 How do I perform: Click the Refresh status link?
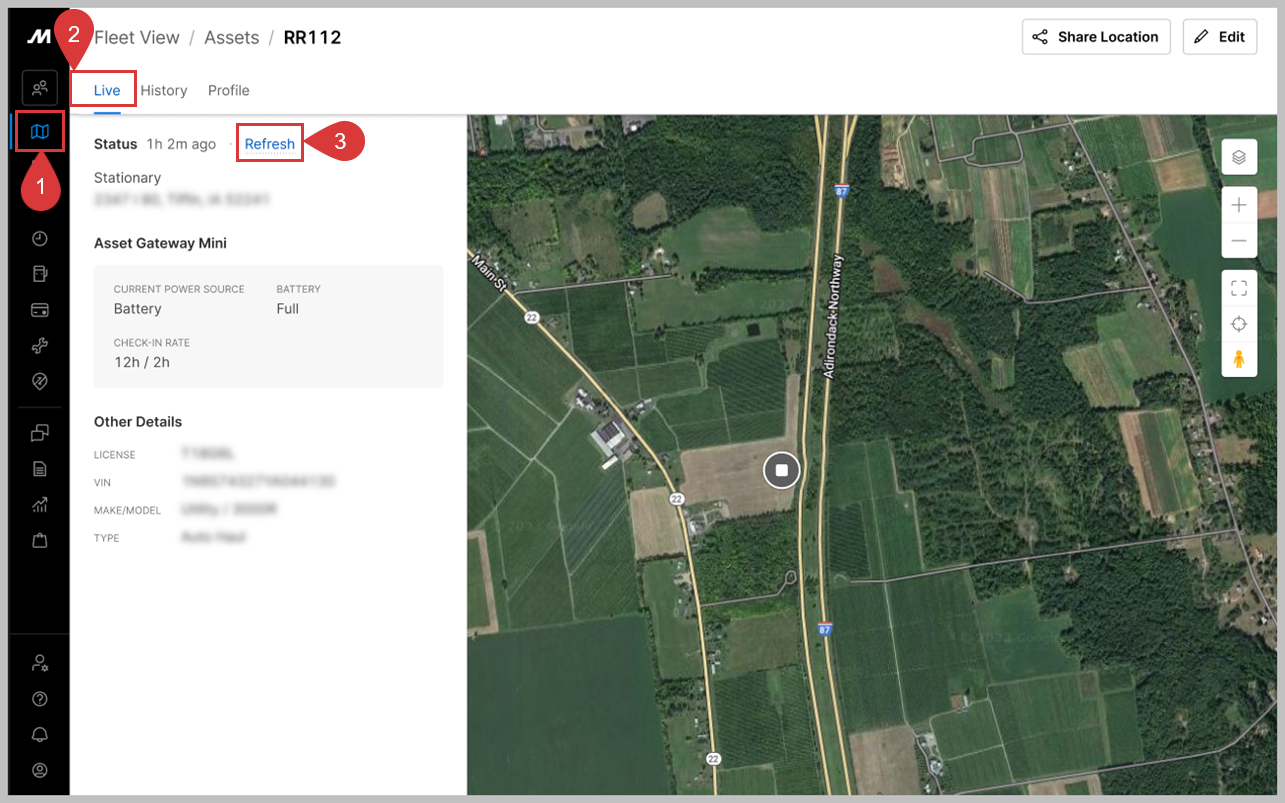270,144
